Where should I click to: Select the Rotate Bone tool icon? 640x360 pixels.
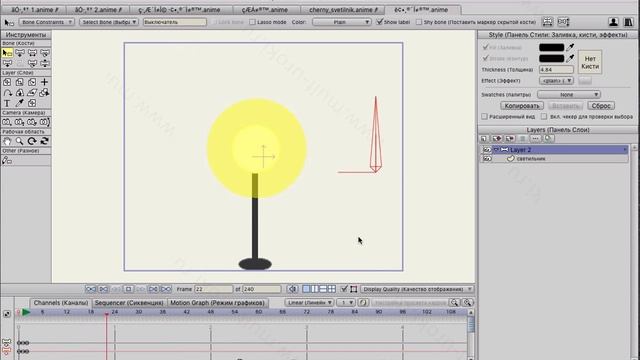pos(45,53)
